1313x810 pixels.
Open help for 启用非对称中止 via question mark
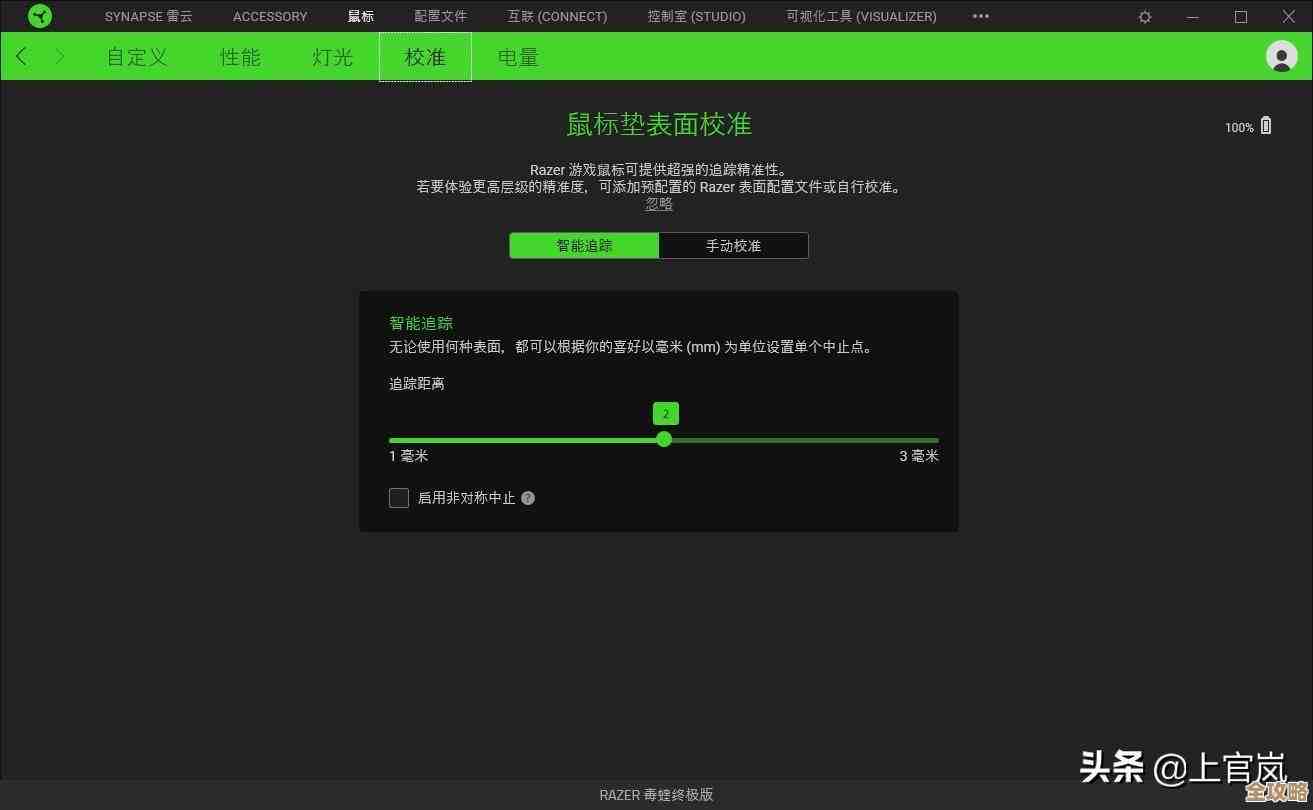coord(528,497)
